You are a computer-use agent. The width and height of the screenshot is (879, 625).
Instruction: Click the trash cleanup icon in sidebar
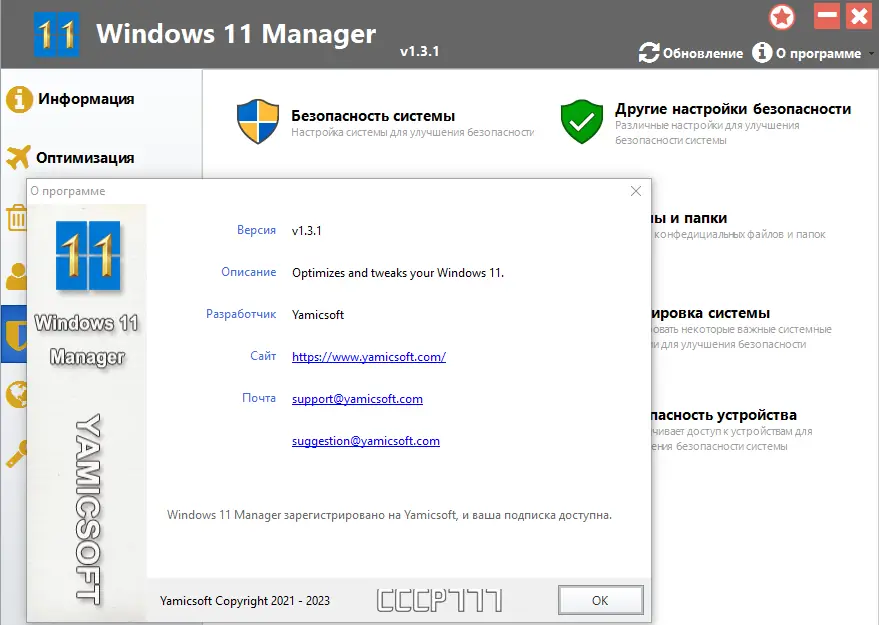[18, 218]
